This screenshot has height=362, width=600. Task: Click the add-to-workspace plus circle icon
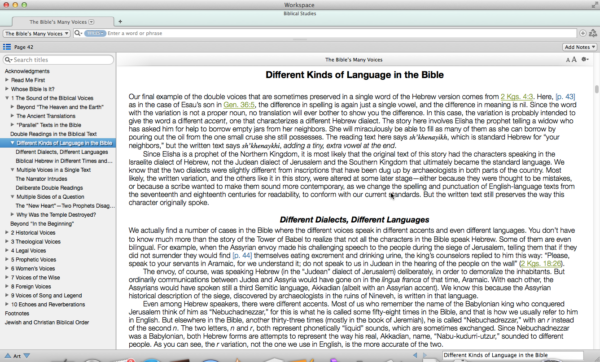(582, 33)
